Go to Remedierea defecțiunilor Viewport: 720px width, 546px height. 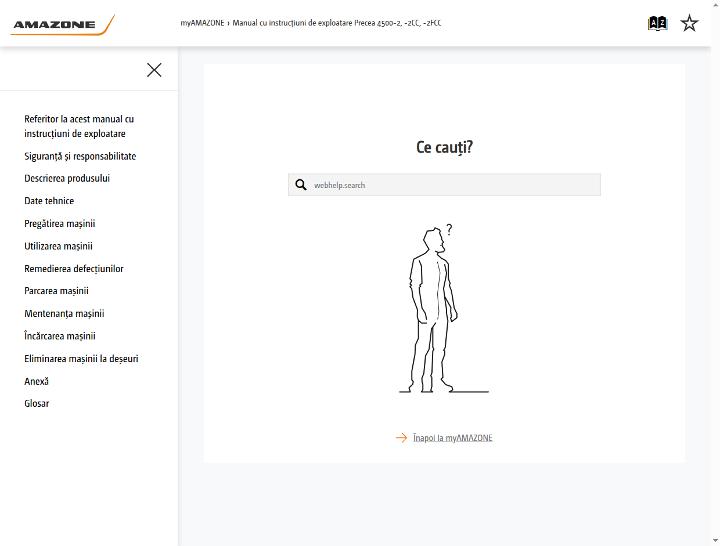[x=74, y=269]
